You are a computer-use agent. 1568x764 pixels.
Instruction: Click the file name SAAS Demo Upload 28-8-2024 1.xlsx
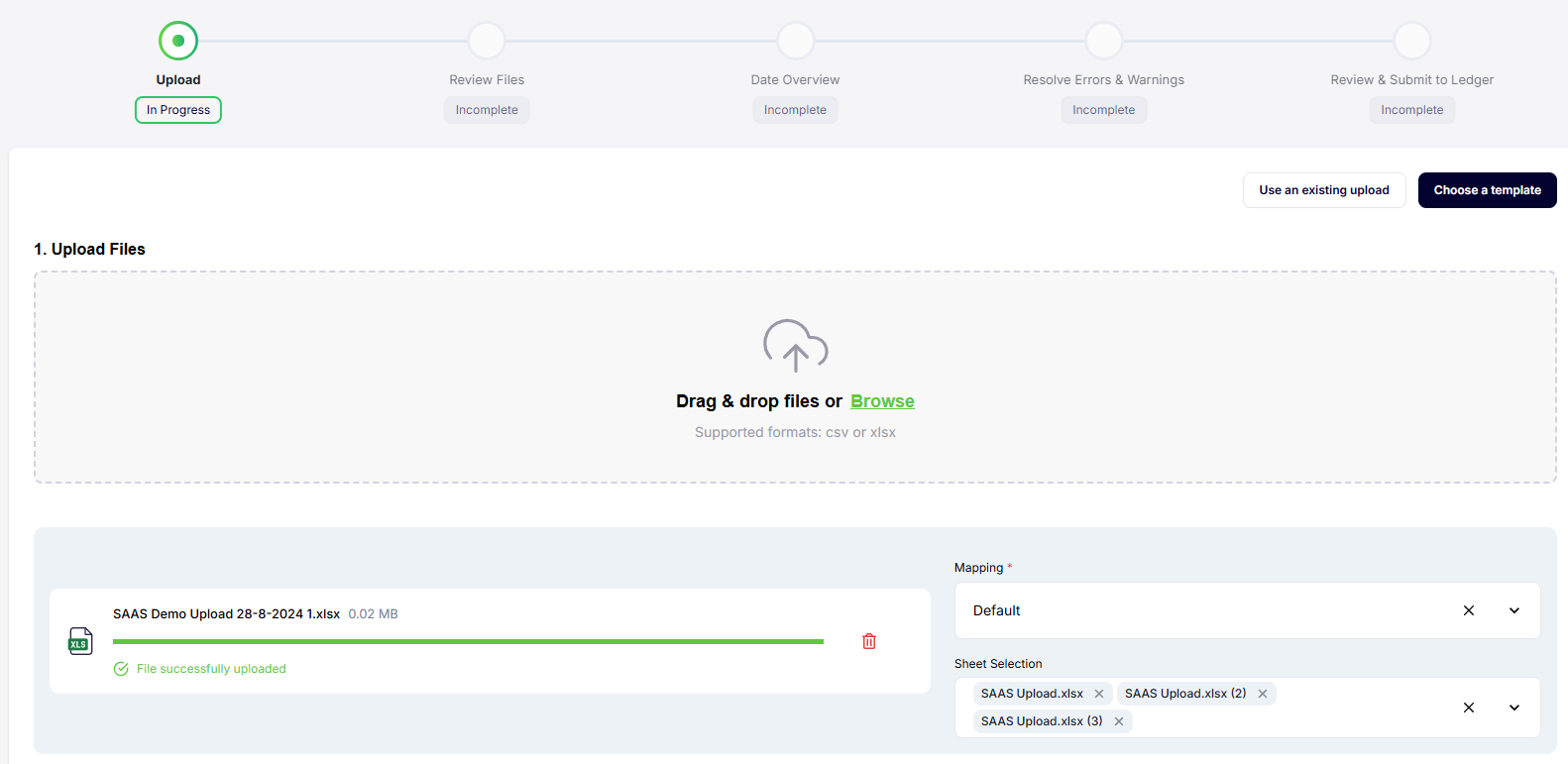click(x=226, y=614)
